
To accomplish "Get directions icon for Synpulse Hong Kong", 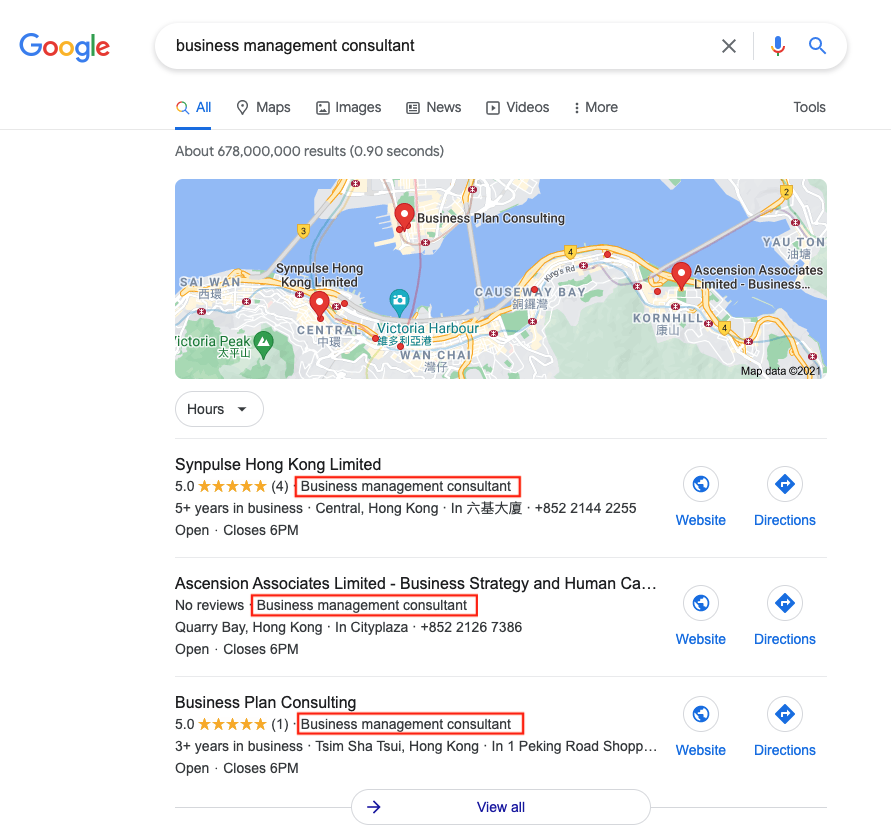I will (x=784, y=485).
